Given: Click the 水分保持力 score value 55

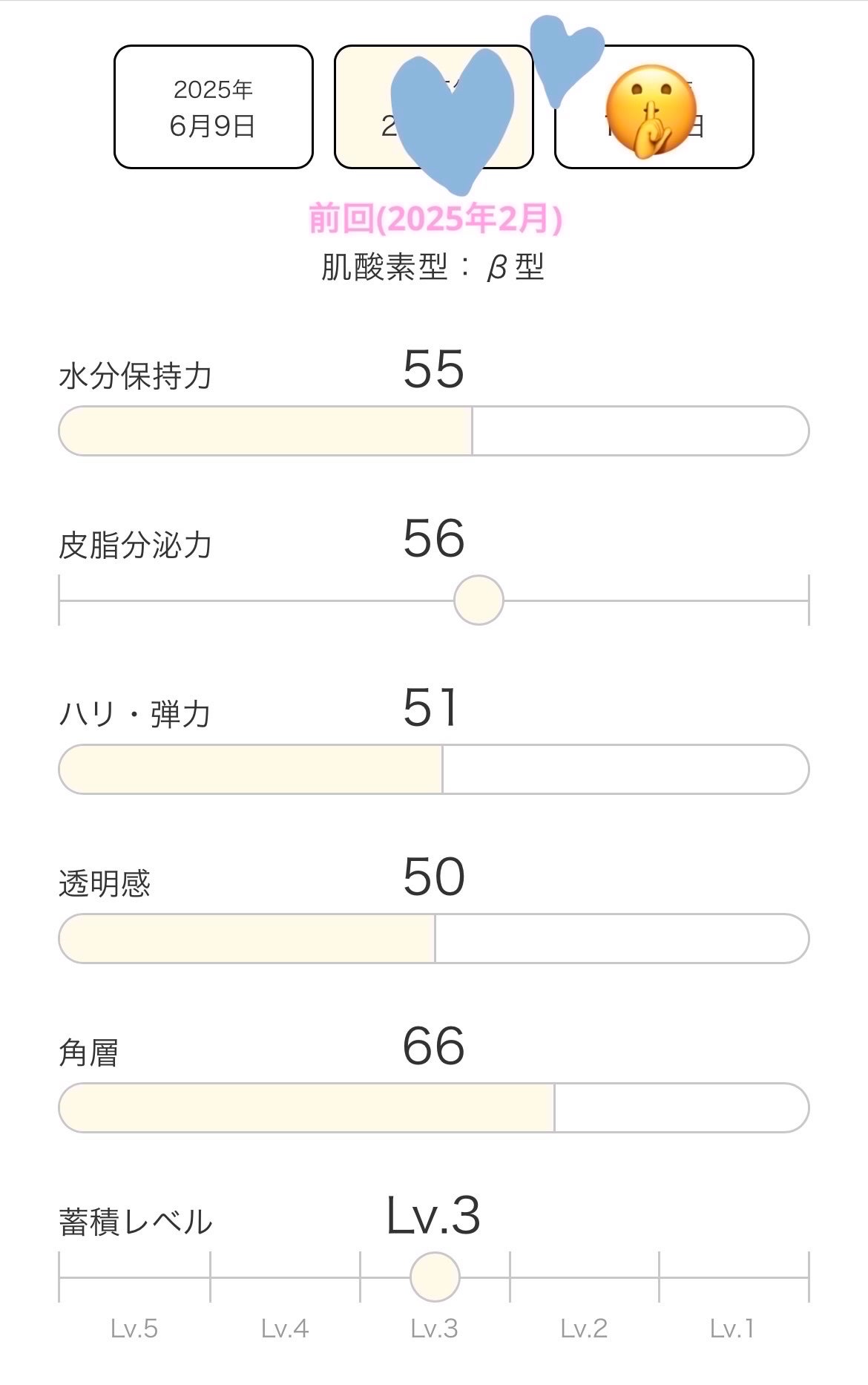Looking at the screenshot, I should coord(433,370).
